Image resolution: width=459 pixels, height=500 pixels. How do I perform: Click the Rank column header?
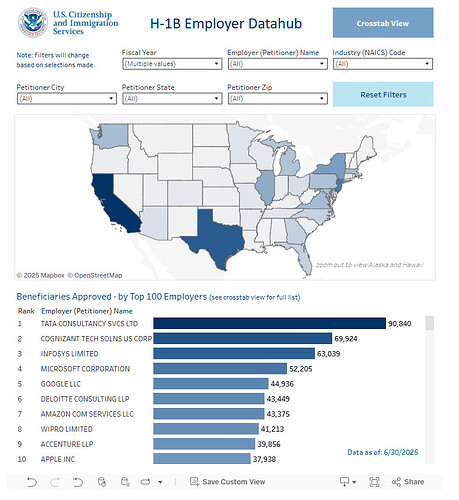point(26,311)
